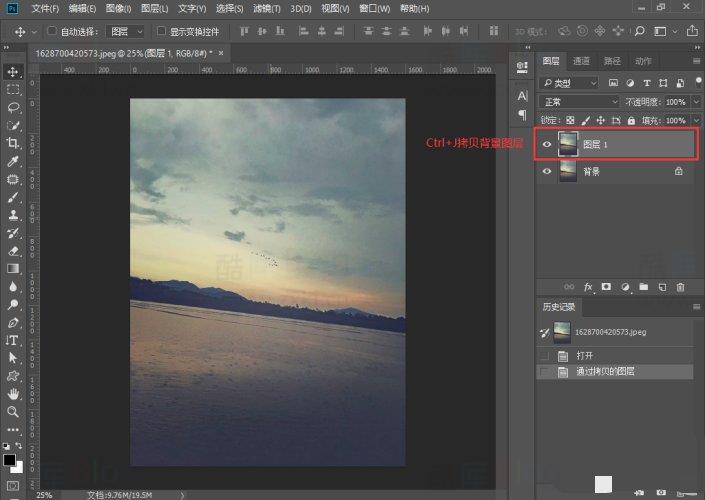Pick the Eyedropper tool
Screen dimensions: 705x500
(13, 161)
